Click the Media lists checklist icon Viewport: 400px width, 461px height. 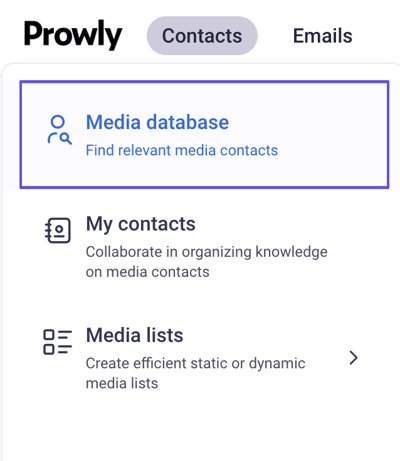click(58, 342)
